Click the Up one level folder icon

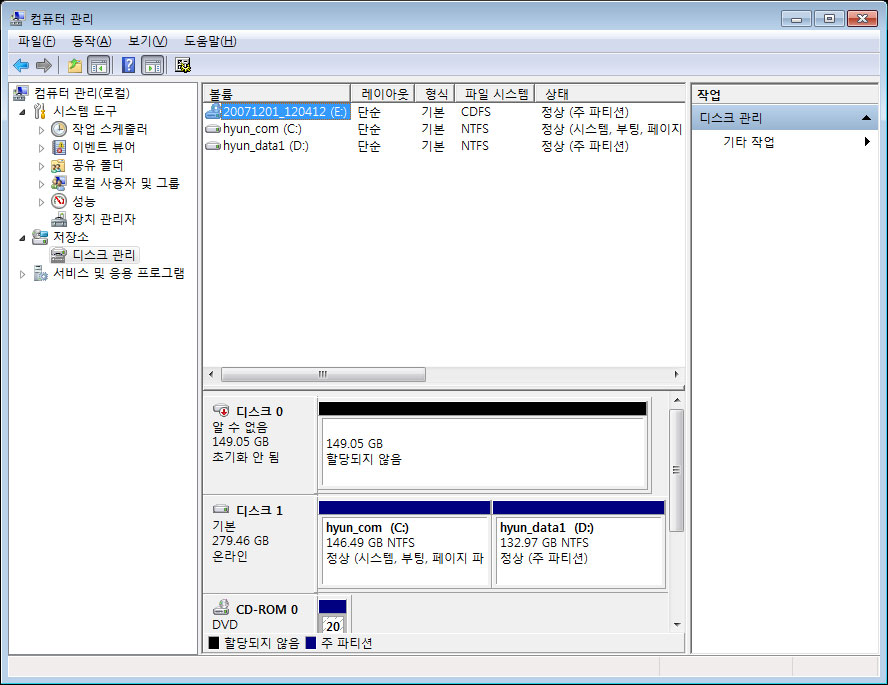(75, 66)
